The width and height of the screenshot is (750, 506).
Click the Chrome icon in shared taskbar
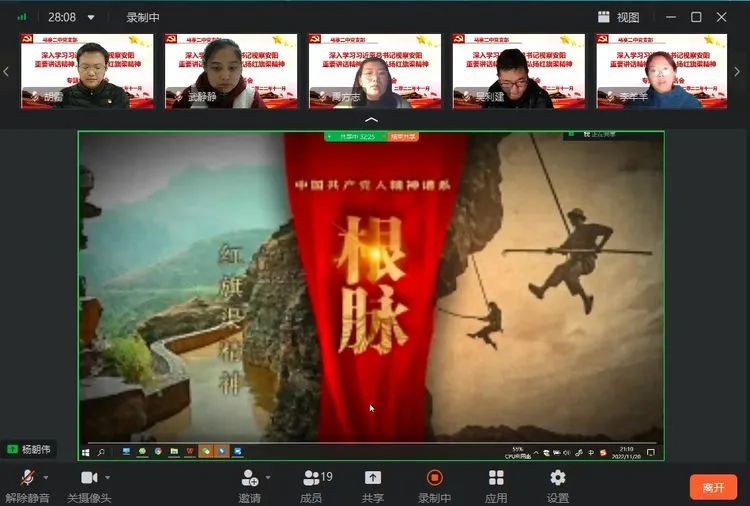[x=158, y=451]
